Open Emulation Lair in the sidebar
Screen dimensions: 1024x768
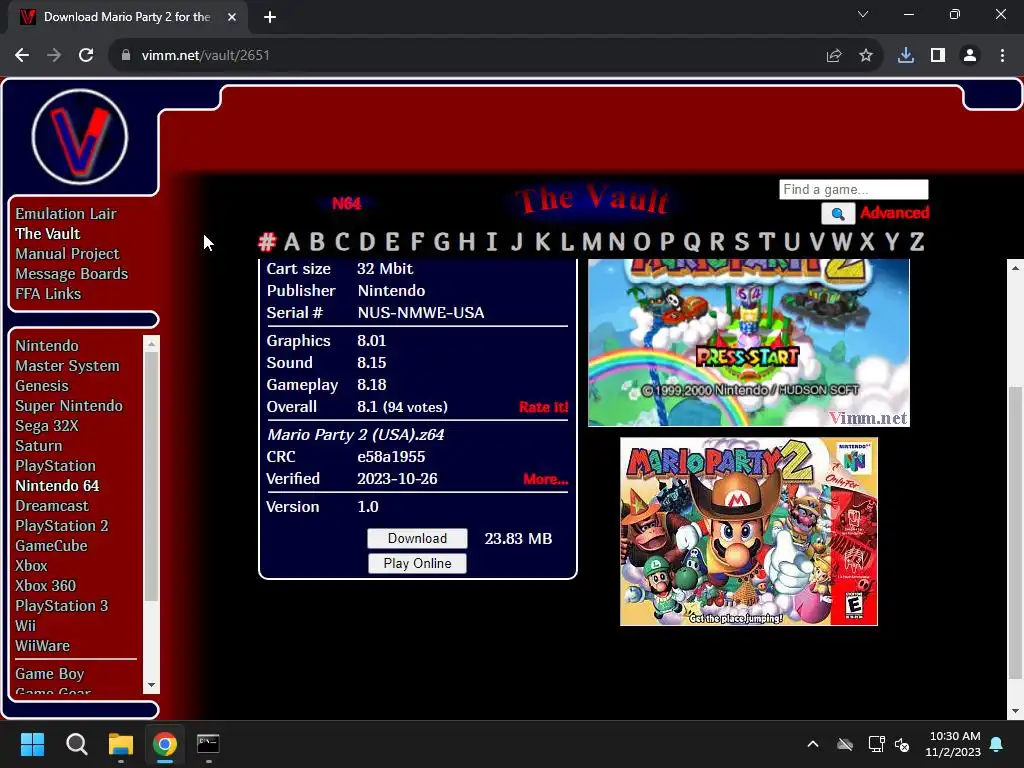point(66,214)
